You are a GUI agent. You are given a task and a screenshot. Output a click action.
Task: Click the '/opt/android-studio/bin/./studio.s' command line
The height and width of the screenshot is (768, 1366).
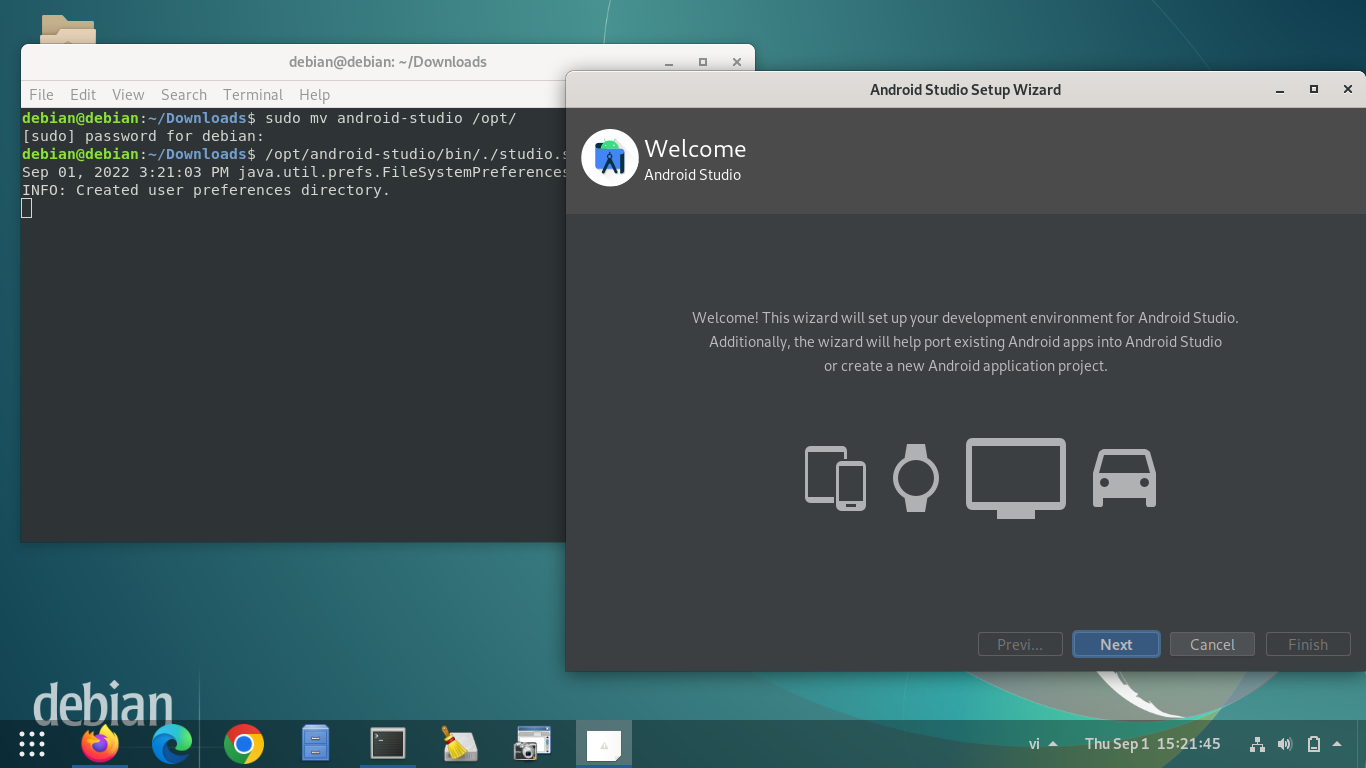(x=417, y=154)
